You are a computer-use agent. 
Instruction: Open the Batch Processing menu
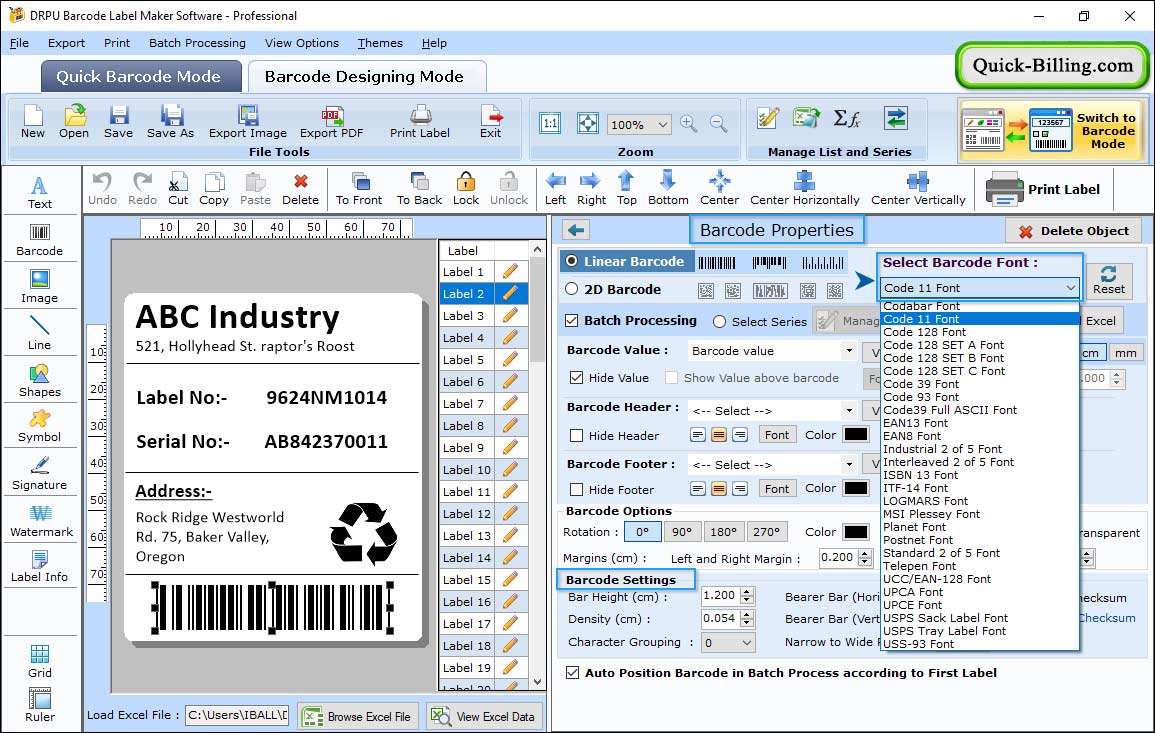click(x=197, y=43)
